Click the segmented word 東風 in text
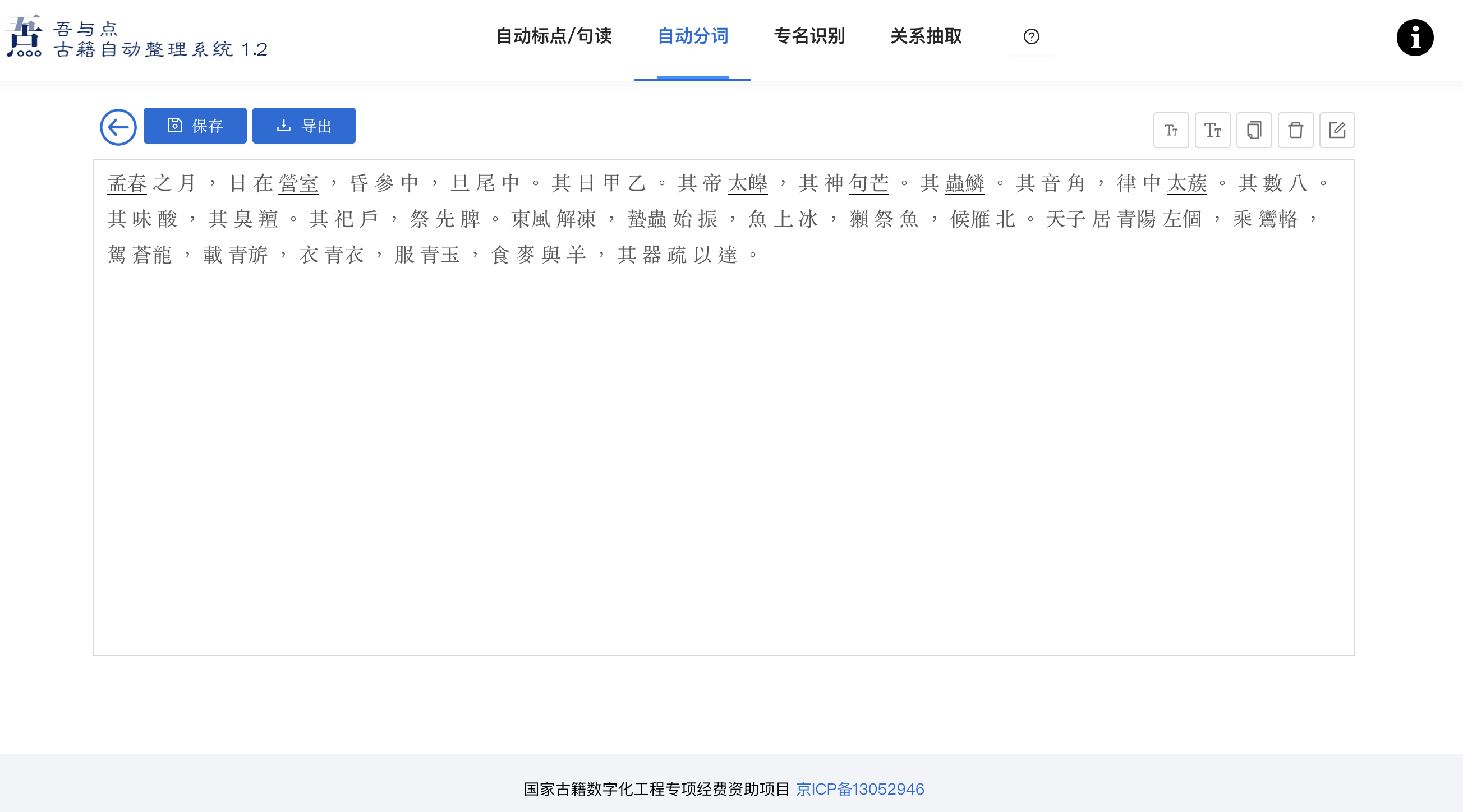This screenshot has height=812, width=1463. pos(531,219)
